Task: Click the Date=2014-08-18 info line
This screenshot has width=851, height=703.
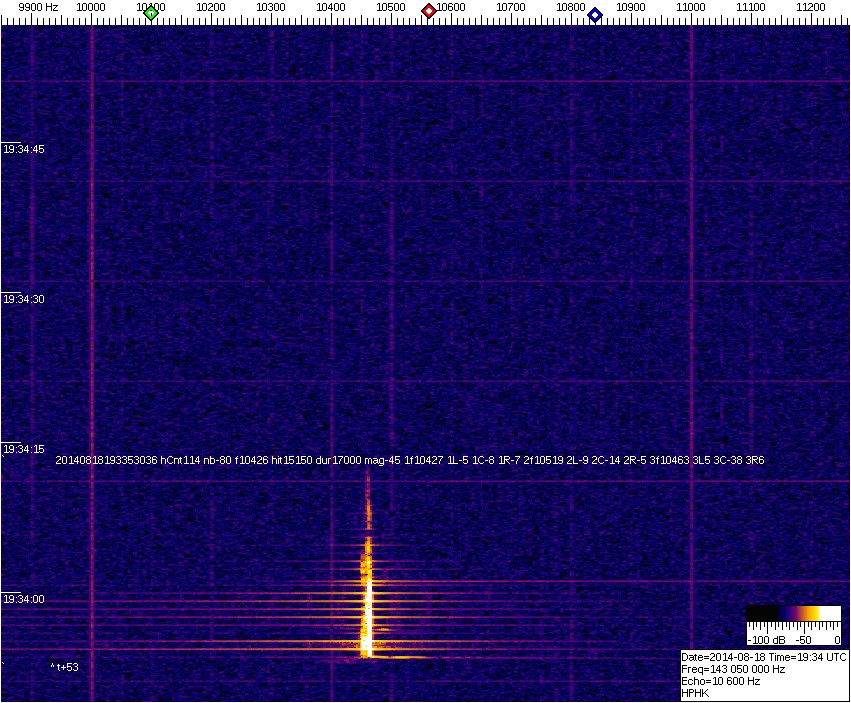Action: coord(764,657)
